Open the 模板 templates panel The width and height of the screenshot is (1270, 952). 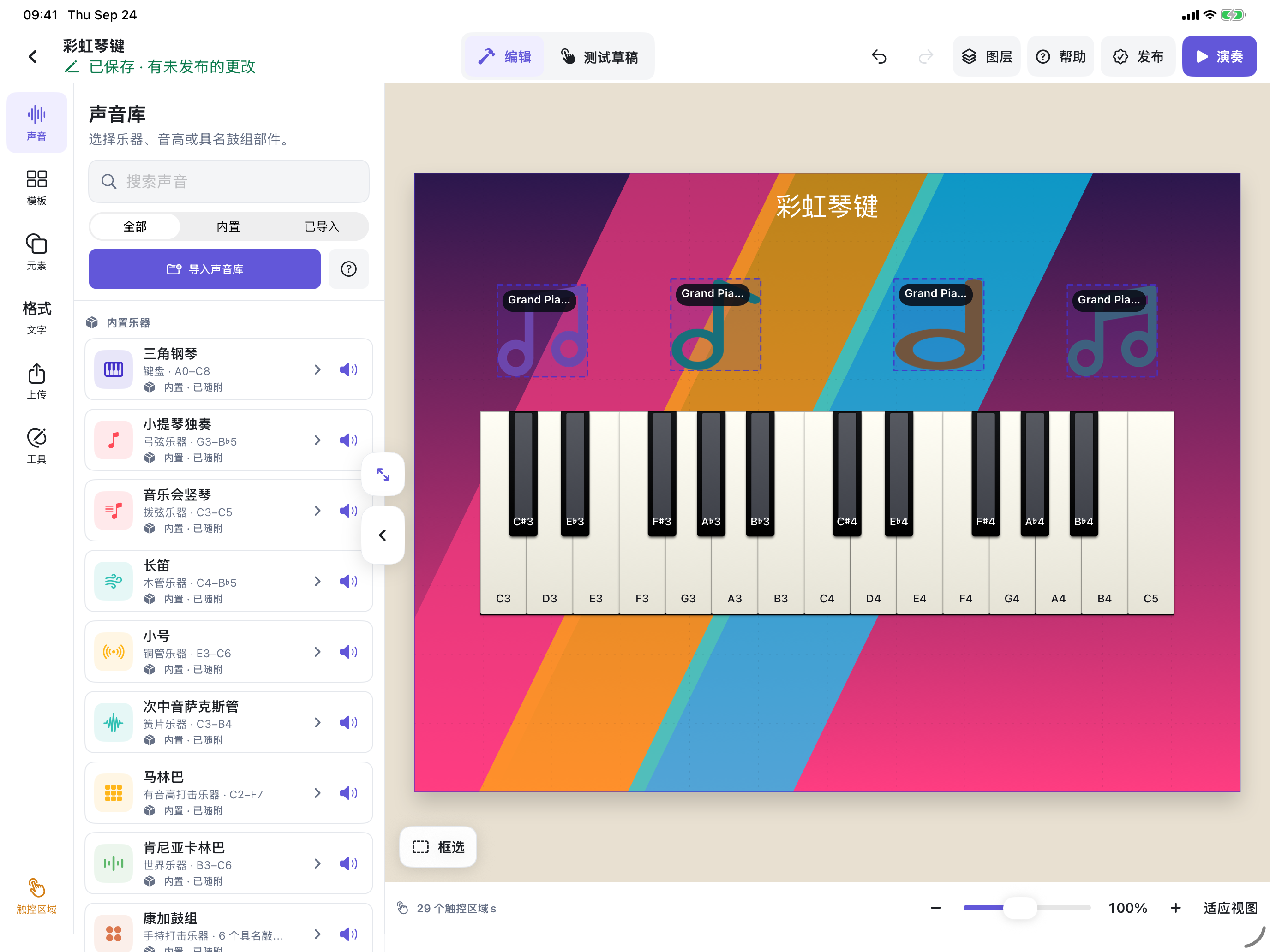(x=36, y=187)
